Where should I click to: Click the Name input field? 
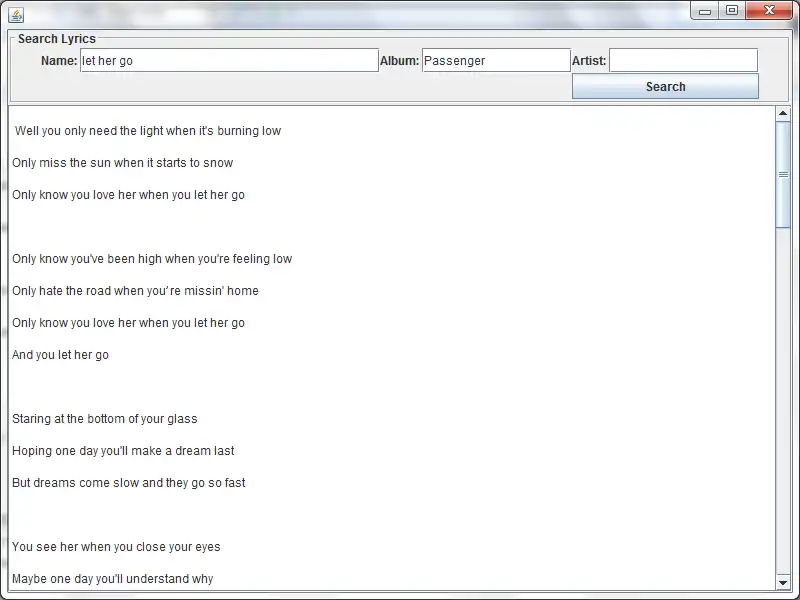pyautogui.click(x=229, y=60)
